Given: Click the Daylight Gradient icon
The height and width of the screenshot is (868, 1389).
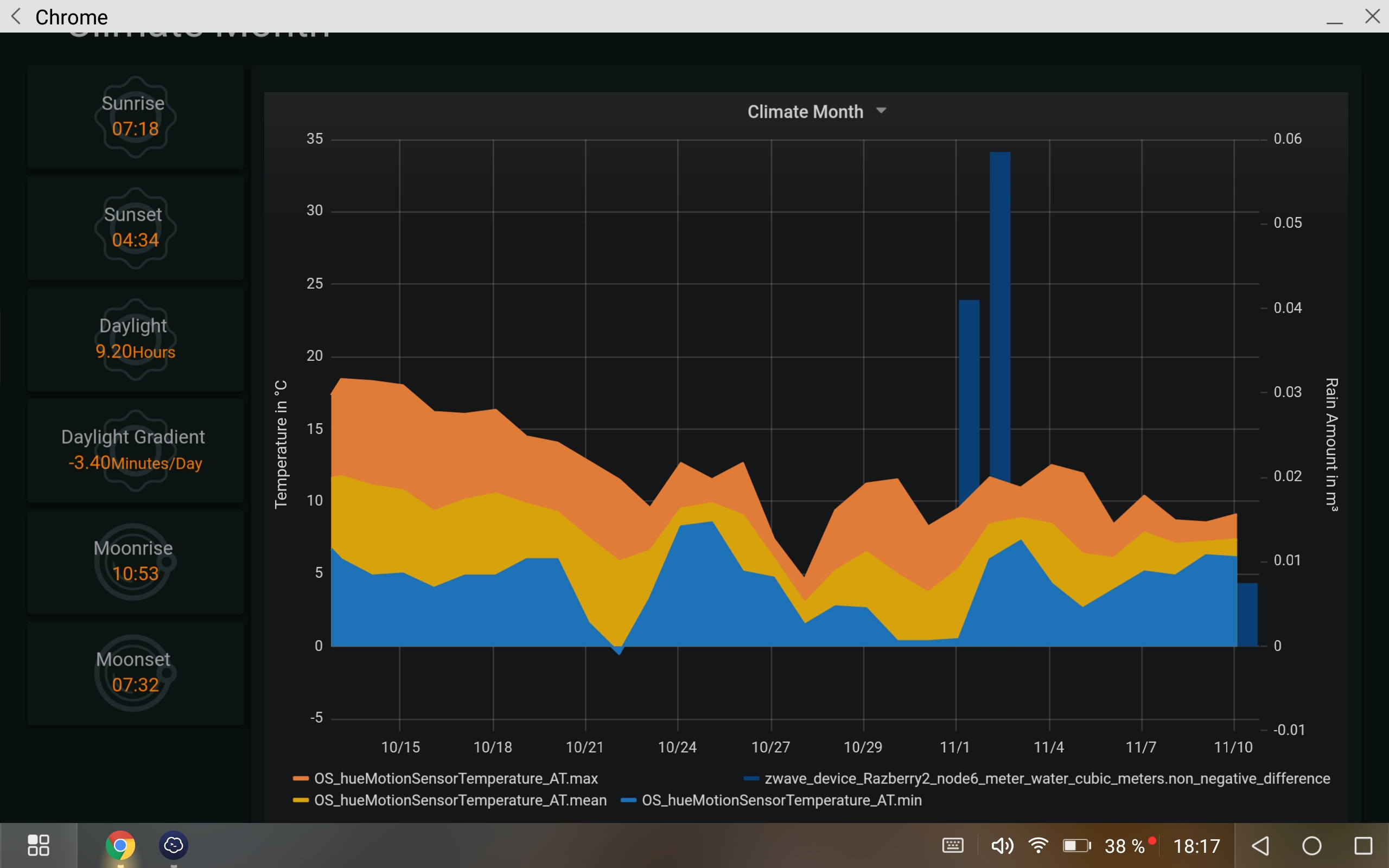Looking at the screenshot, I should (136, 451).
